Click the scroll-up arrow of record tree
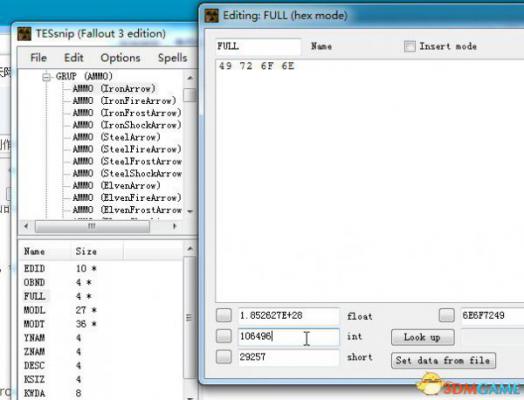The image size is (524, 400). (x=190, y=78)
